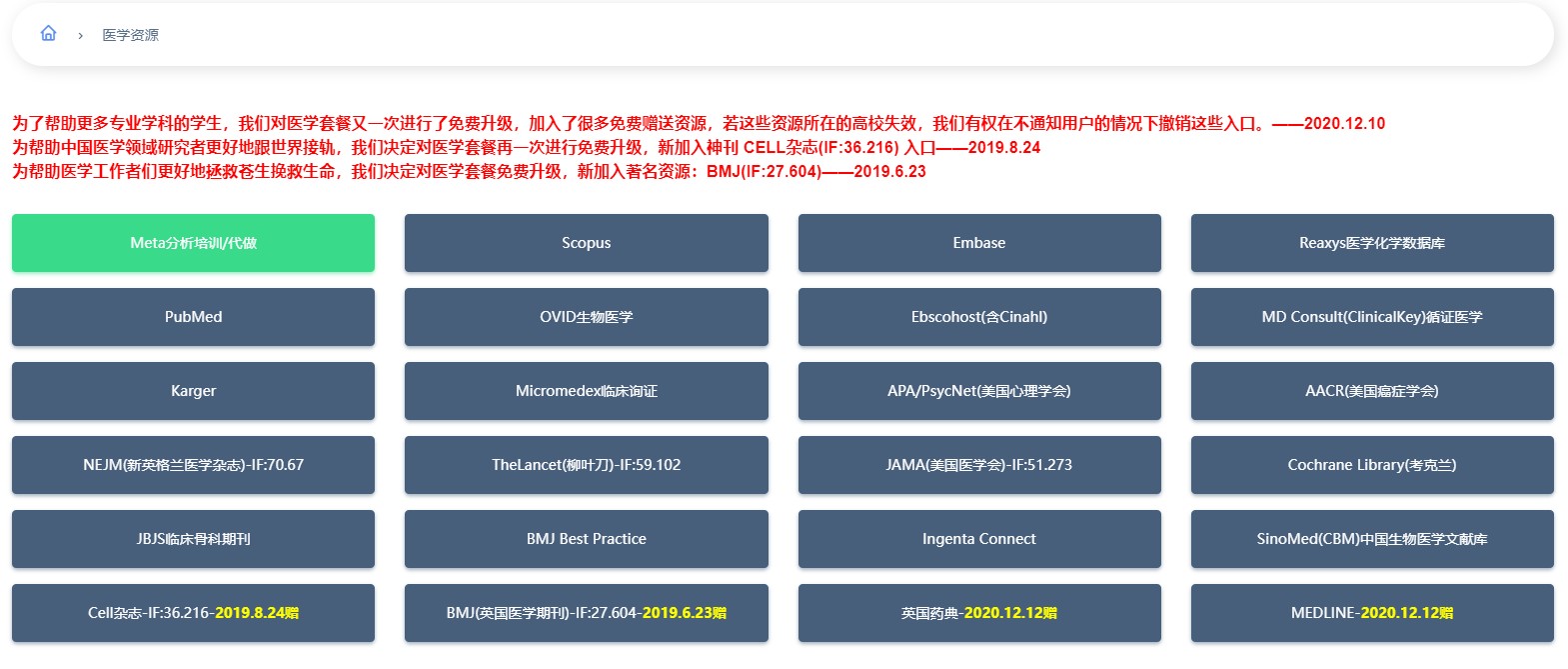This screenshot has width=1568, height=669.
Task: Open BMJ(英国医学期刊)-IF:27.604 entry
Action: tap(587, 613)
